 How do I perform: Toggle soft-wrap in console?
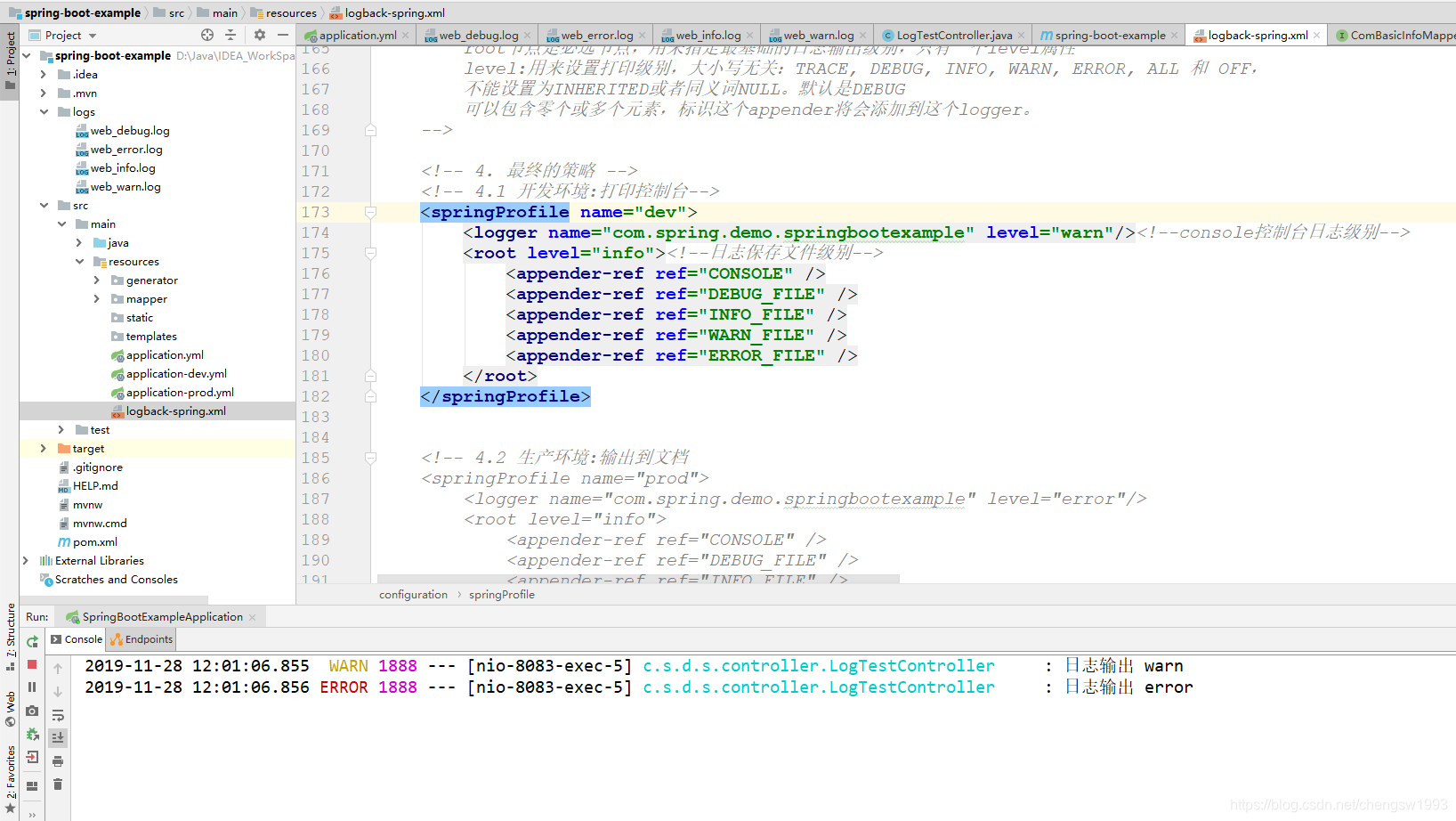(x=58, y=715)
